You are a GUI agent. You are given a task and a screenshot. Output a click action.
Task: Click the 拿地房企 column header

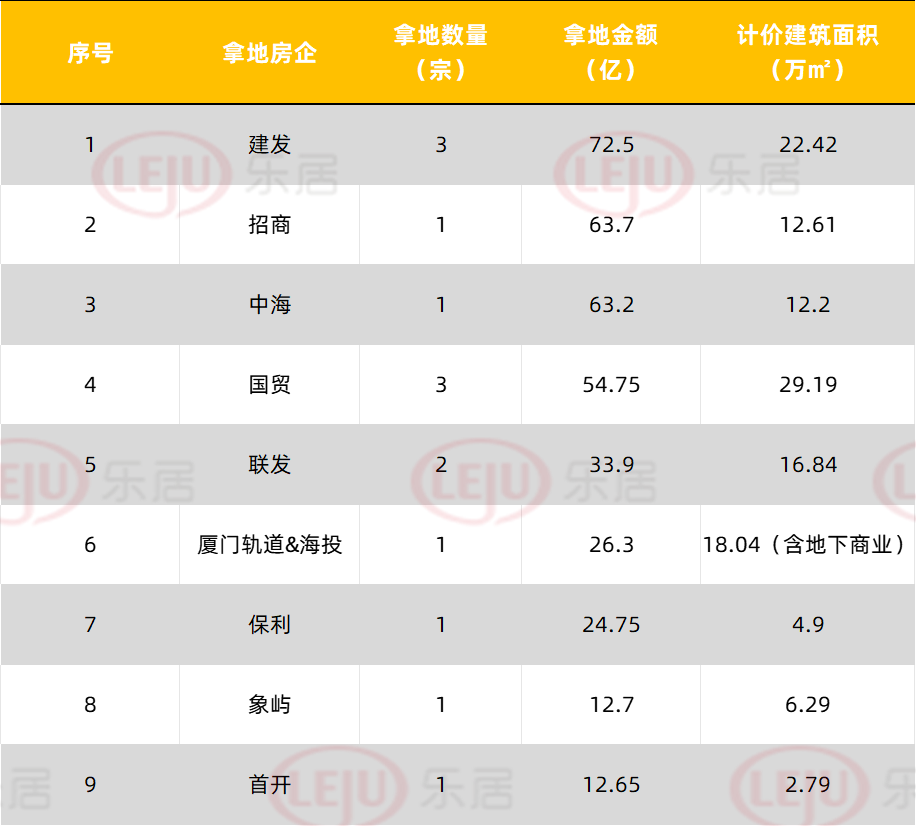point(269,53)
